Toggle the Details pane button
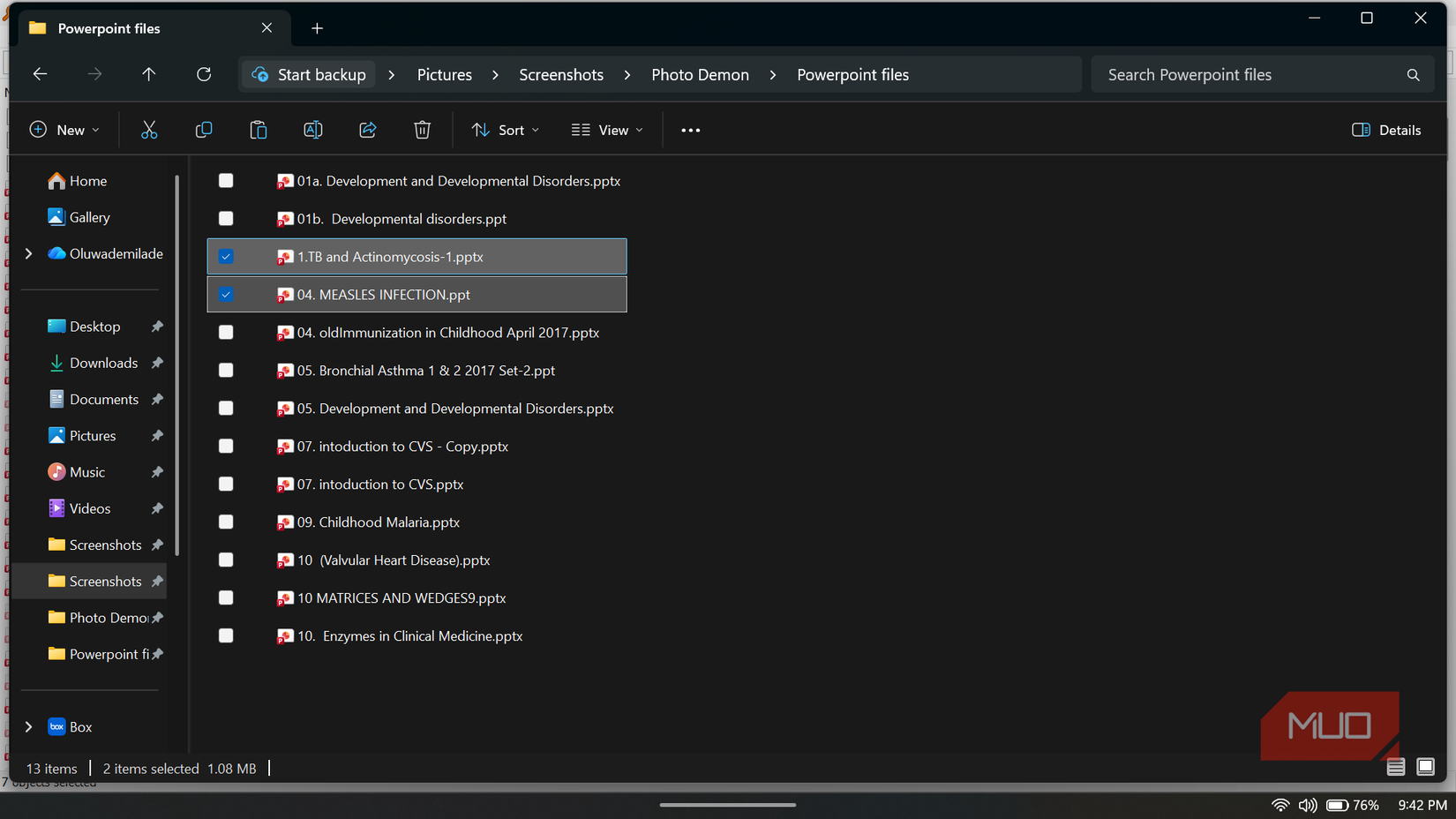This screenshot has height=819, width=1456. click(x=1386, y=130)
